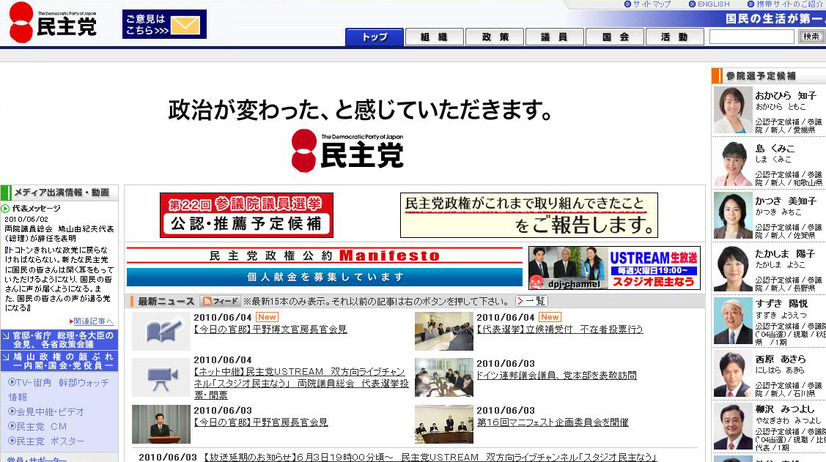Viewport: 826px width, 462px height.
Task: Click the document-pen icon for 平野博文官房長官会見
Action: point(161,331)
